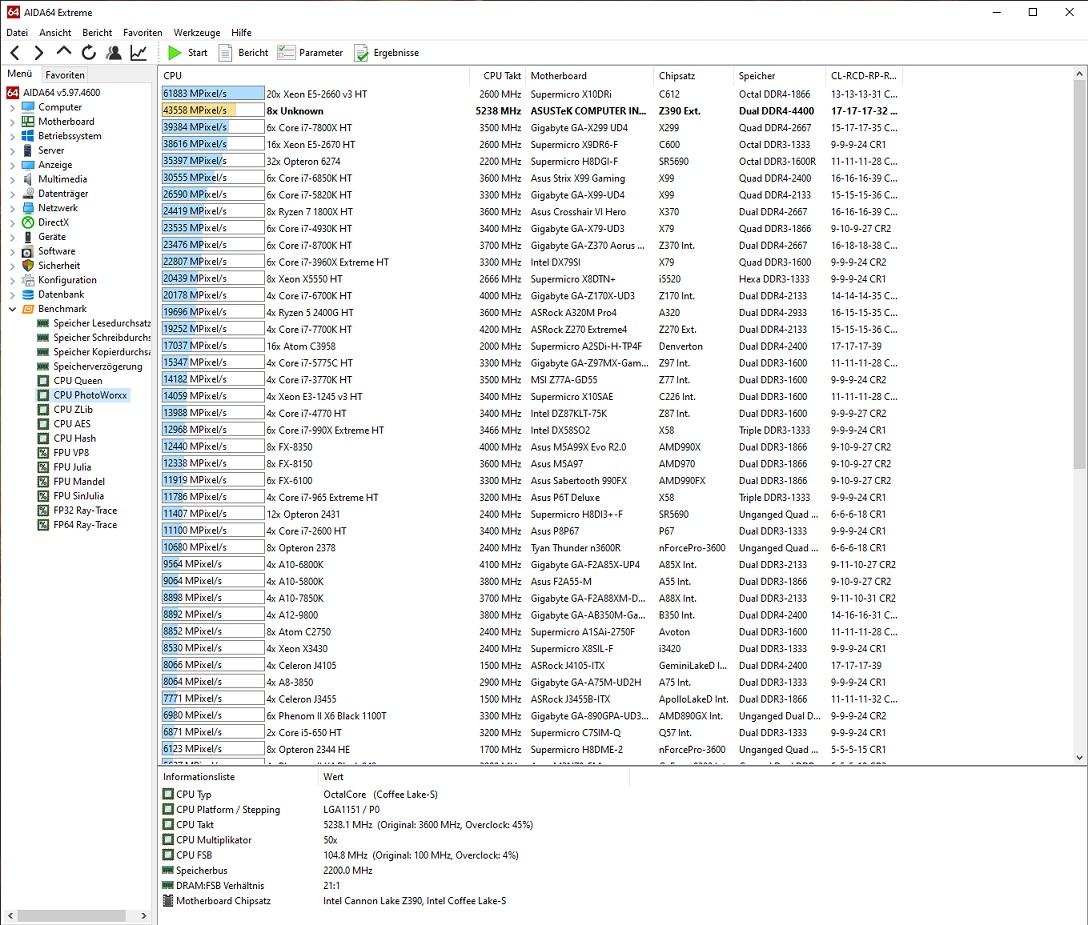Open the Ansicht menu
1088x925 pixels.
tap(55, 33)
